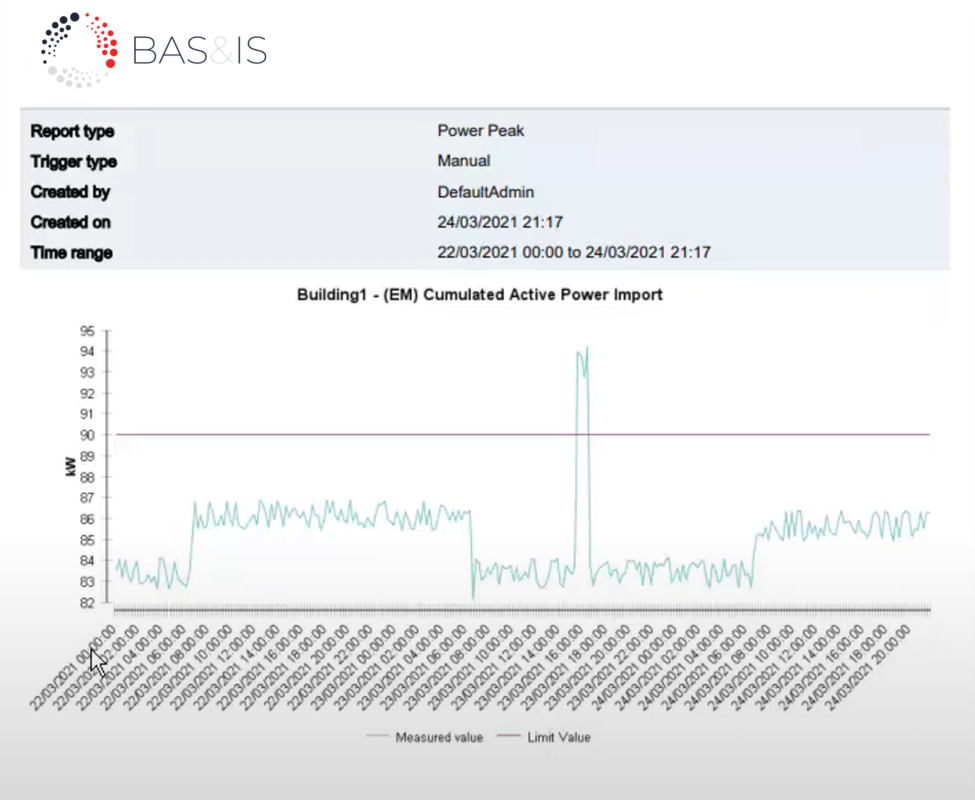975x800 pixels.
Task: Click the BAS&IS dotted circle logo
Action: (x=79, y=49)
